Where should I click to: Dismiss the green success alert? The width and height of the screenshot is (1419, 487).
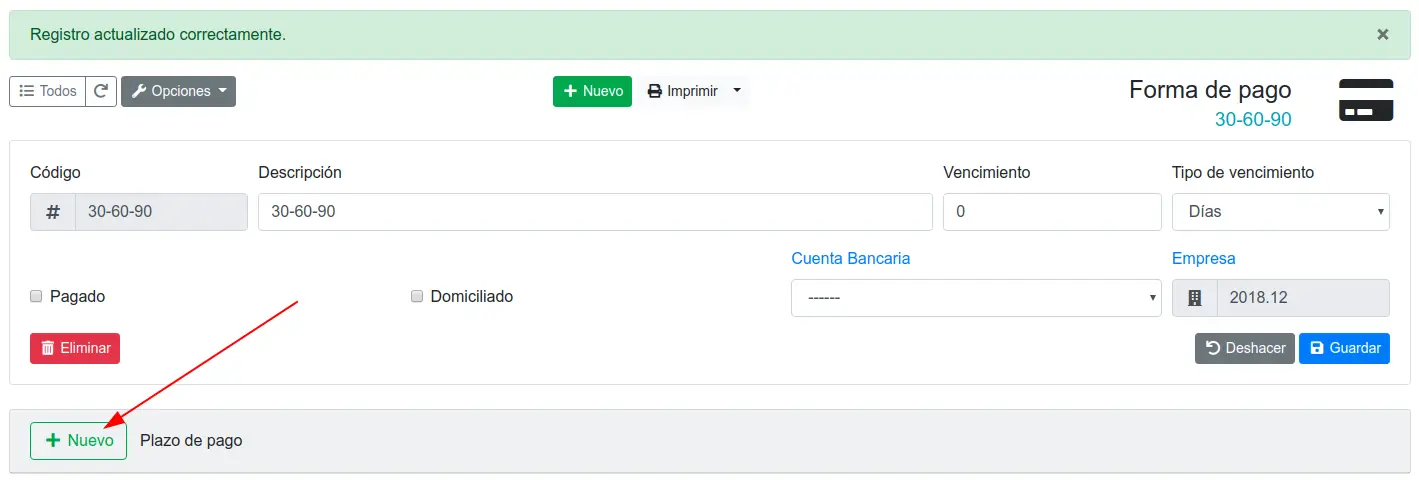(1383, 34)
